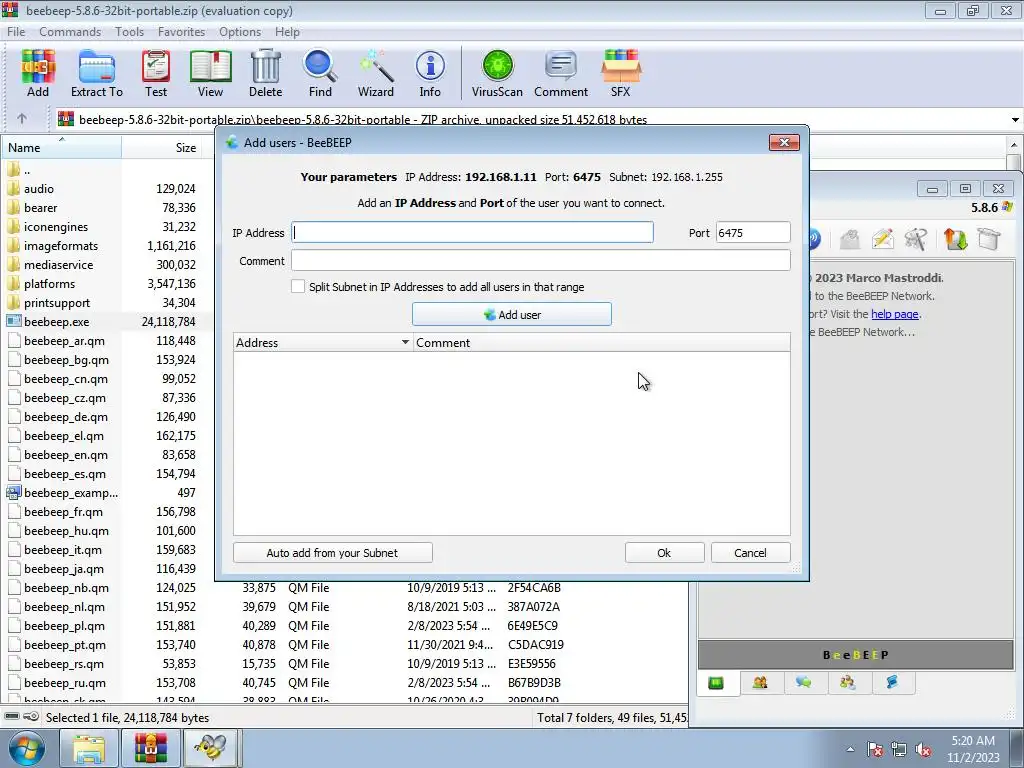Screen dimensions: 1024x768
Task: Open the groups tab in BeeBEEP
Action: click(848, 682)
